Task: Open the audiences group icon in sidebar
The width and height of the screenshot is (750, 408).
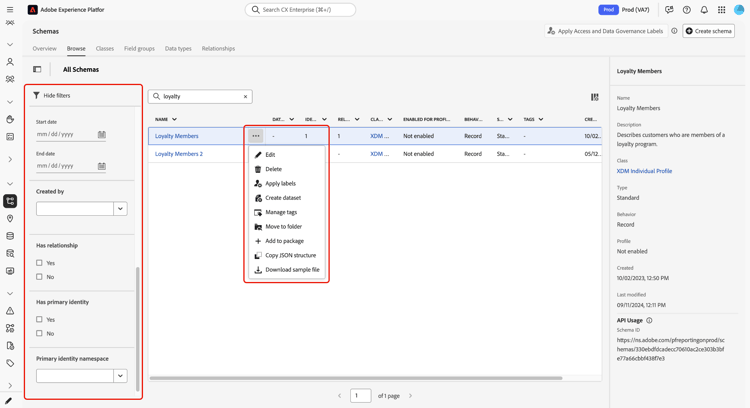Action: click(10, 79)
